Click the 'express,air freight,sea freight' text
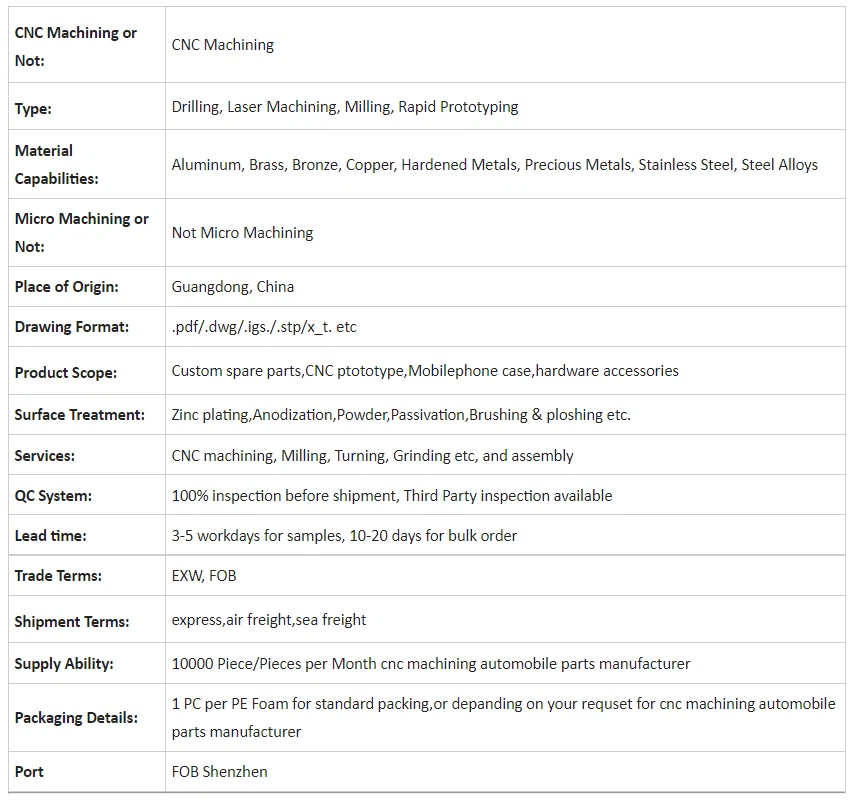Screen dimensions: 856x802 coord(269,619)
